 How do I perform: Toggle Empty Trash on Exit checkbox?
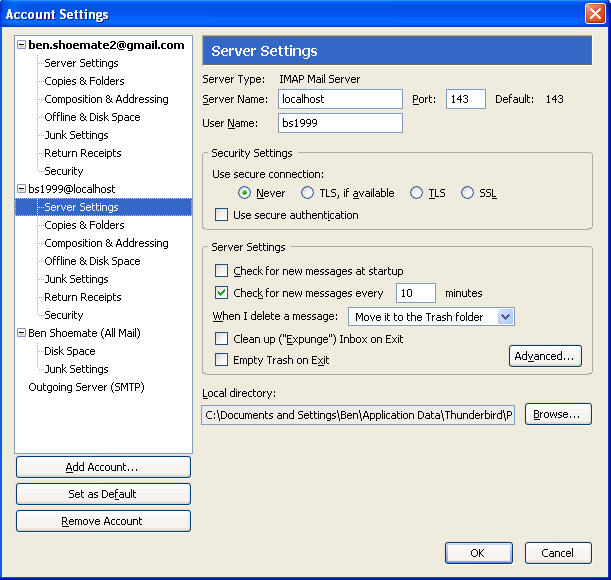(221, 360)
